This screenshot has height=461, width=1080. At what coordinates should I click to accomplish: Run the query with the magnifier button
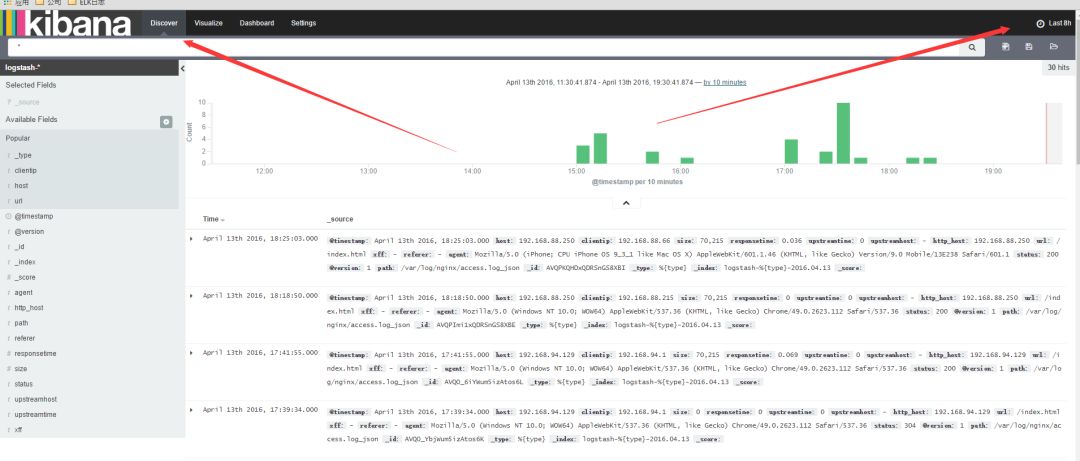pyautogui.click(x=972, y=48)
